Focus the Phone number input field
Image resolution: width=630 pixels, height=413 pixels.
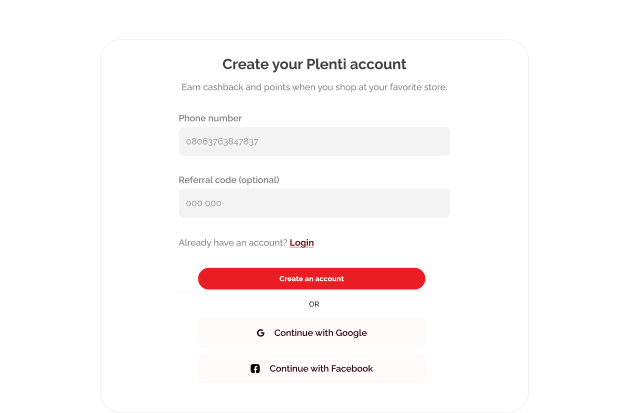(314, 141)
